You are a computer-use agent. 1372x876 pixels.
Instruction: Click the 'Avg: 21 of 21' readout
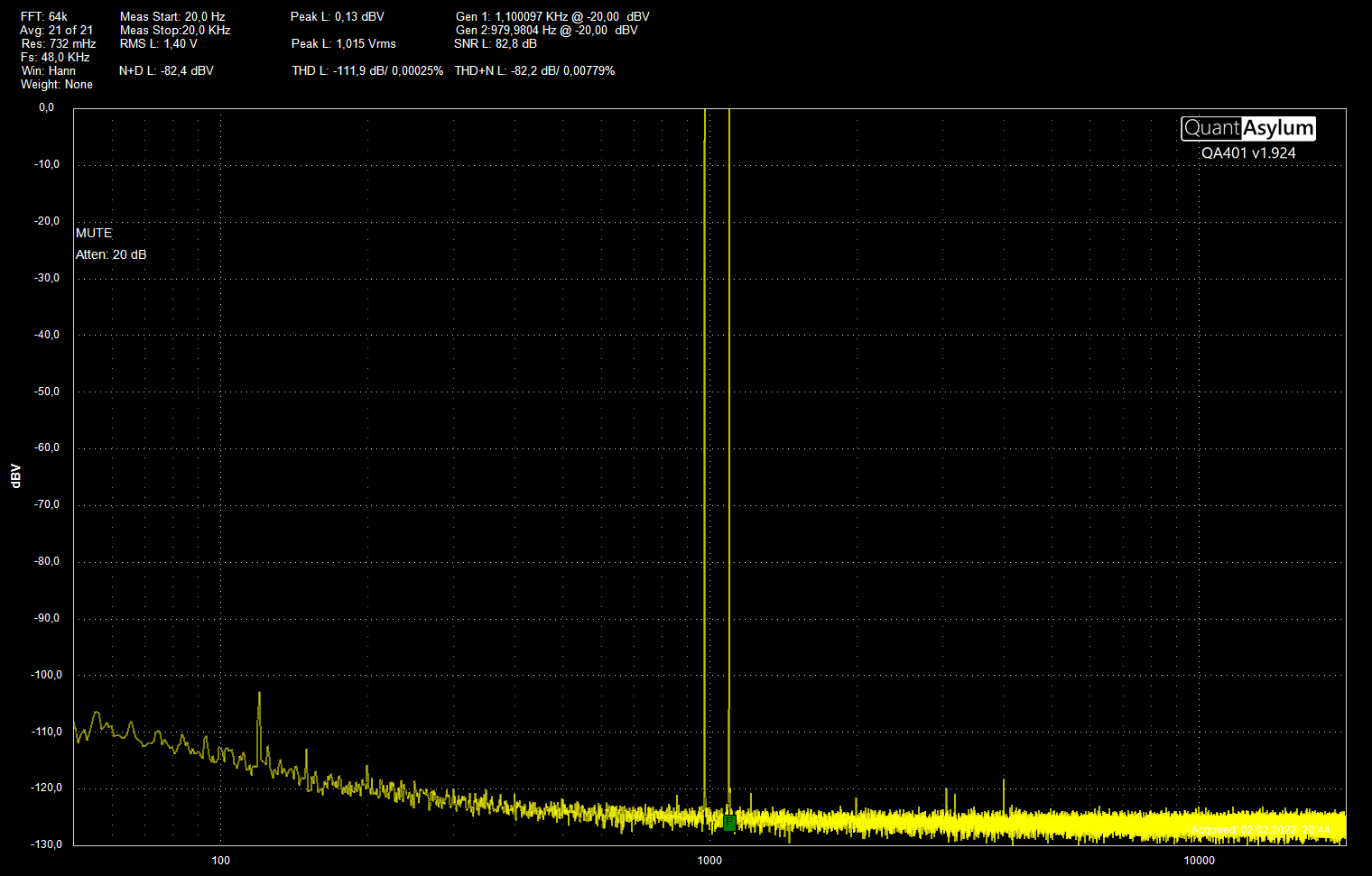56,30
